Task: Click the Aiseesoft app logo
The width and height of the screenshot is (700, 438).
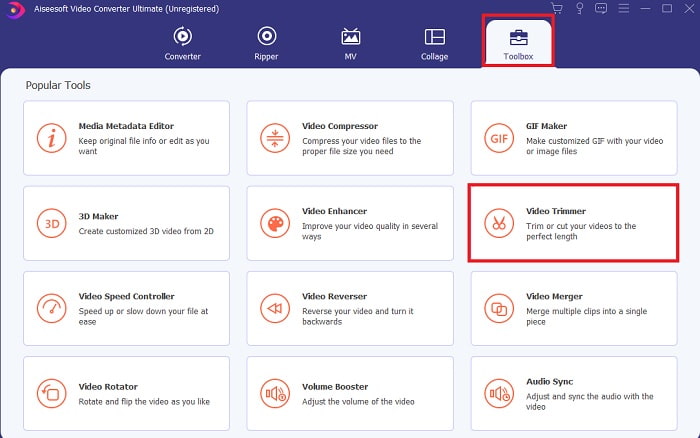Action: click(x=16, y=9)
